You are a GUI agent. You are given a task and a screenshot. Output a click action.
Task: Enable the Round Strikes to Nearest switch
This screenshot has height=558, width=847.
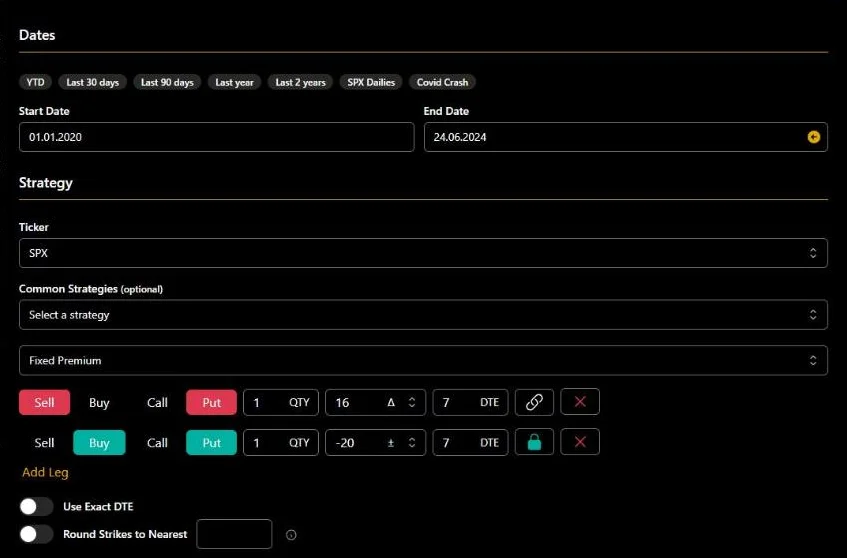click(36, 534)
